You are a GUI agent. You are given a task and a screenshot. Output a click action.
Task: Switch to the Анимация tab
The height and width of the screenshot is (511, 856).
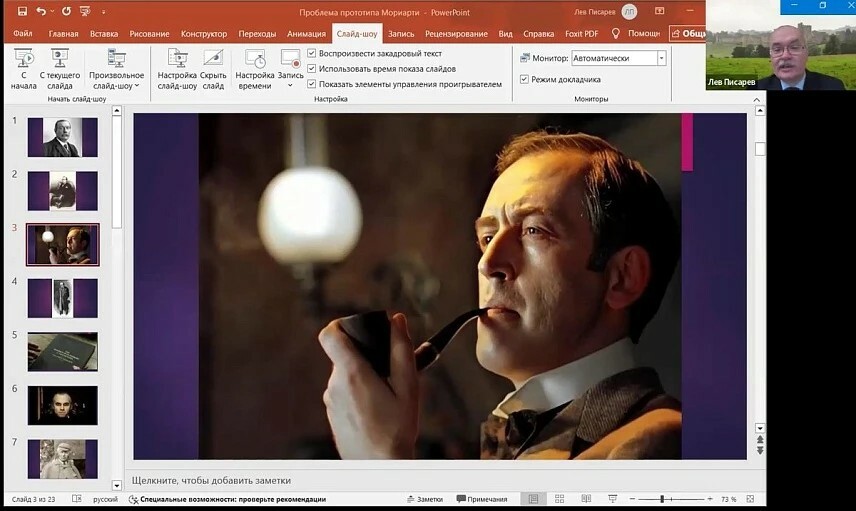[x=306, y=33]
